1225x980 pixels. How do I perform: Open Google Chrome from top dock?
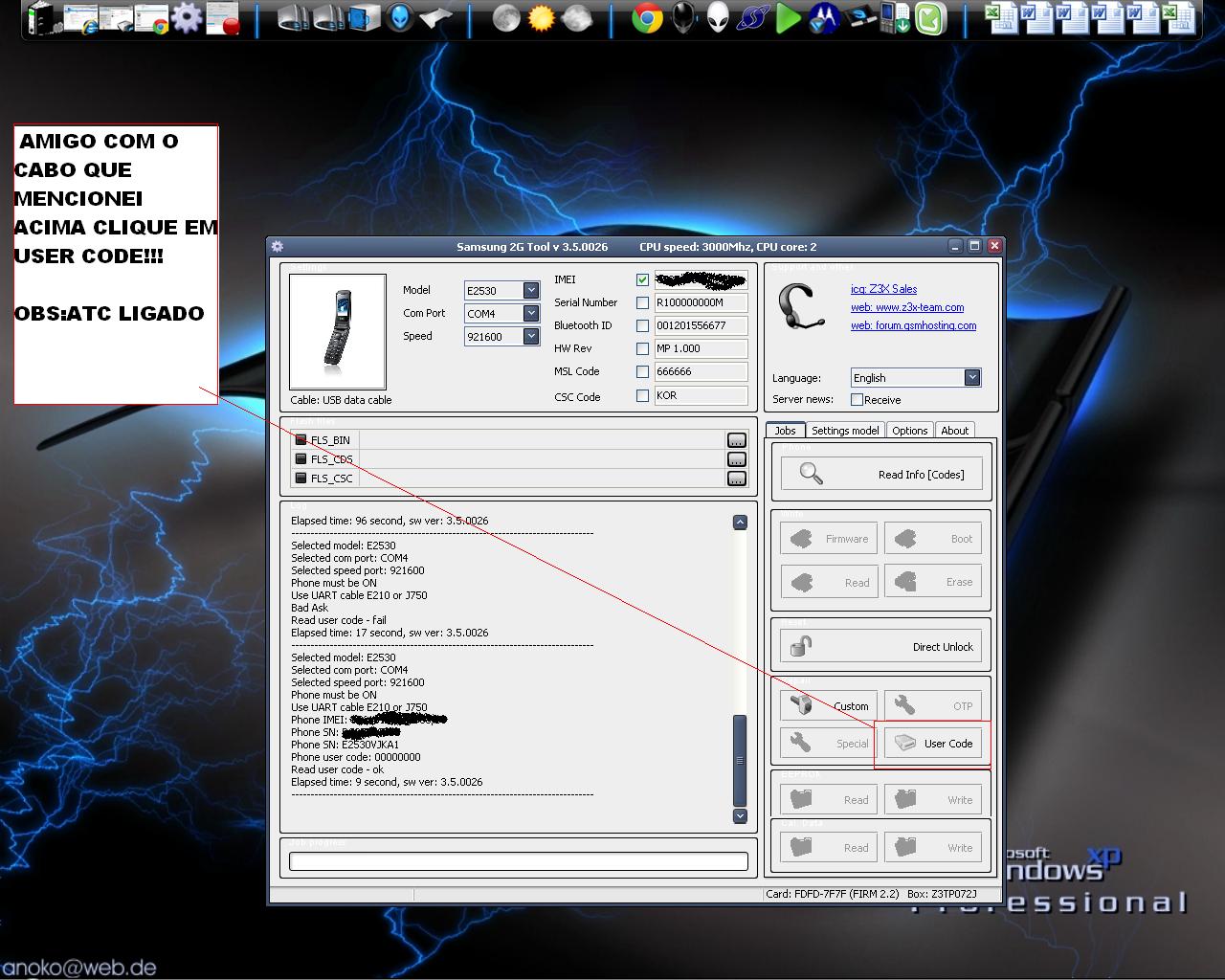647,18
